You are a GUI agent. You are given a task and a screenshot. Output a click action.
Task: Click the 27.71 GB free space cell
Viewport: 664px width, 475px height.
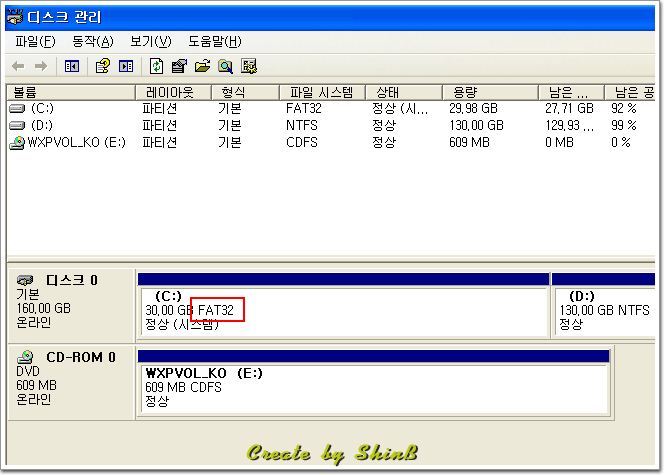tap(569, 108)
